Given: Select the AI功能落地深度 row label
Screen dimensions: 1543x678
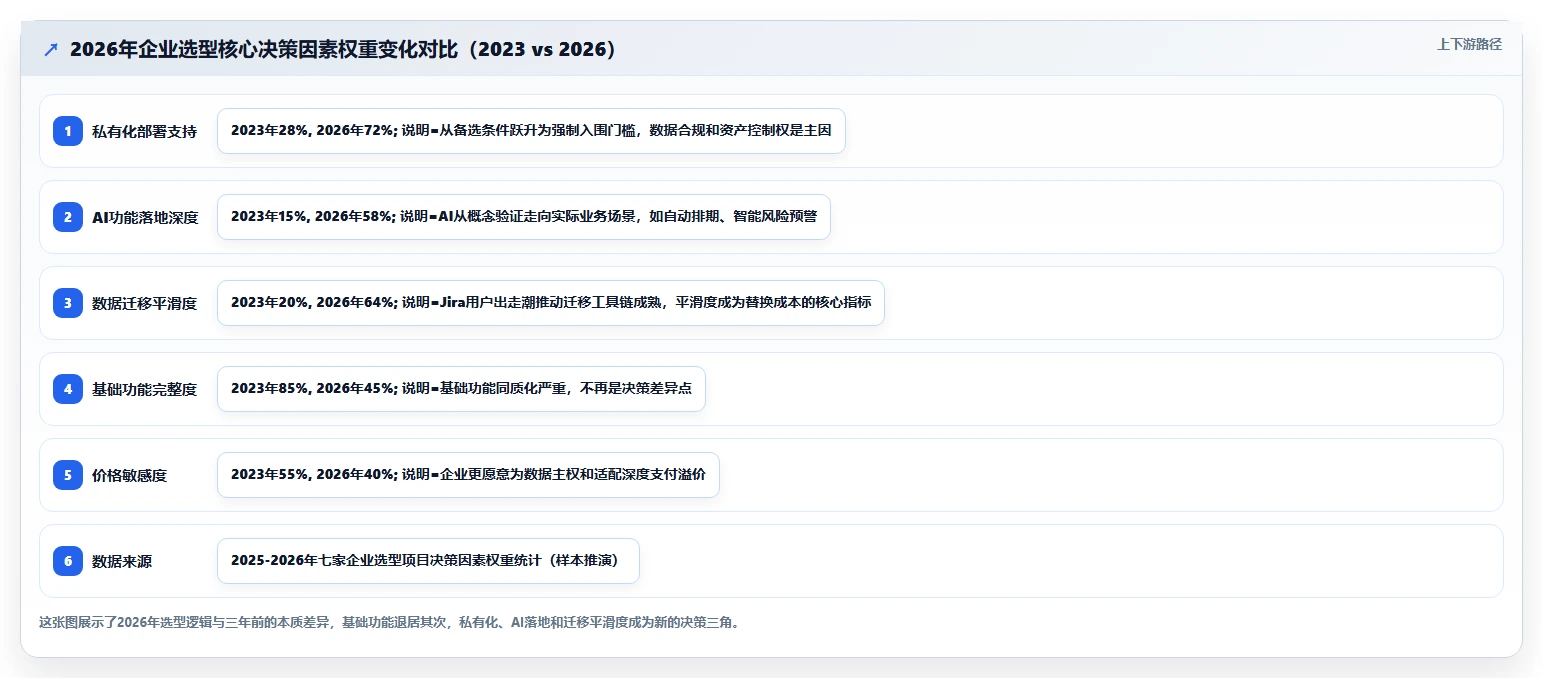Looking at the screenshot, I should (145, 217).
